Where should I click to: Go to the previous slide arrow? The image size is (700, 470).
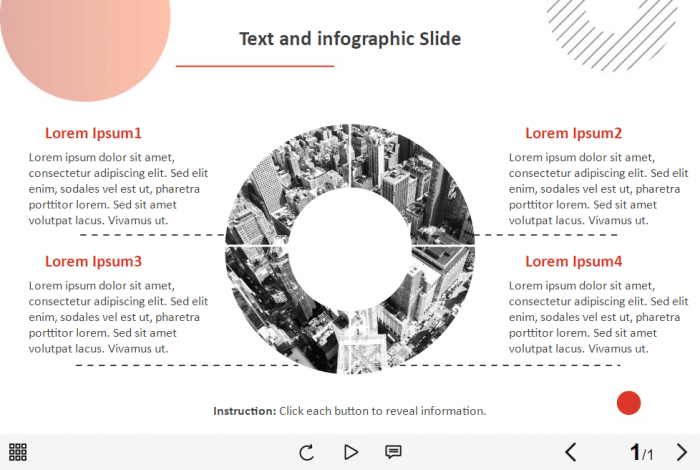click(571, 452)
